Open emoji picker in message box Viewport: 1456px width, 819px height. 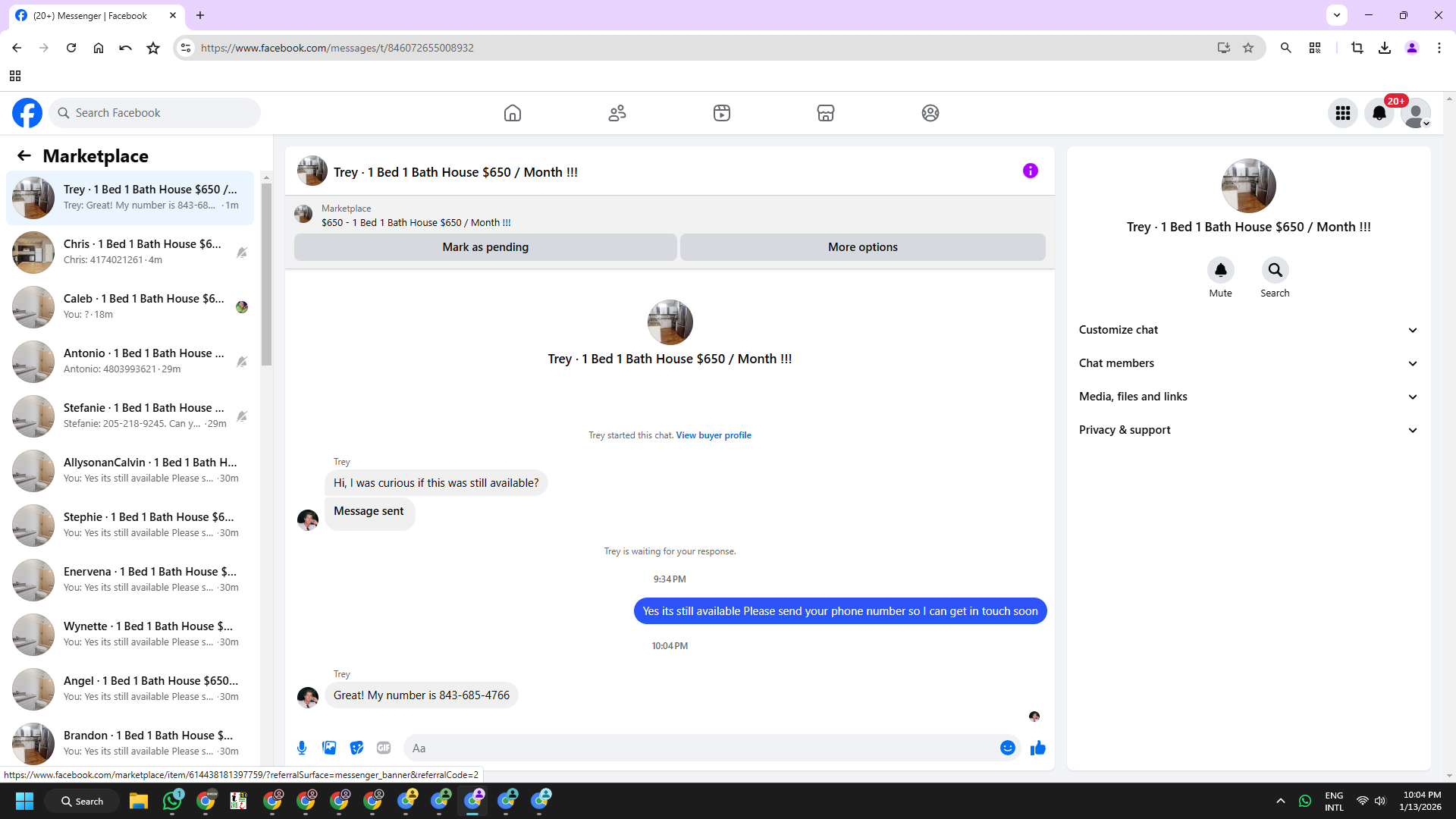1007,748
